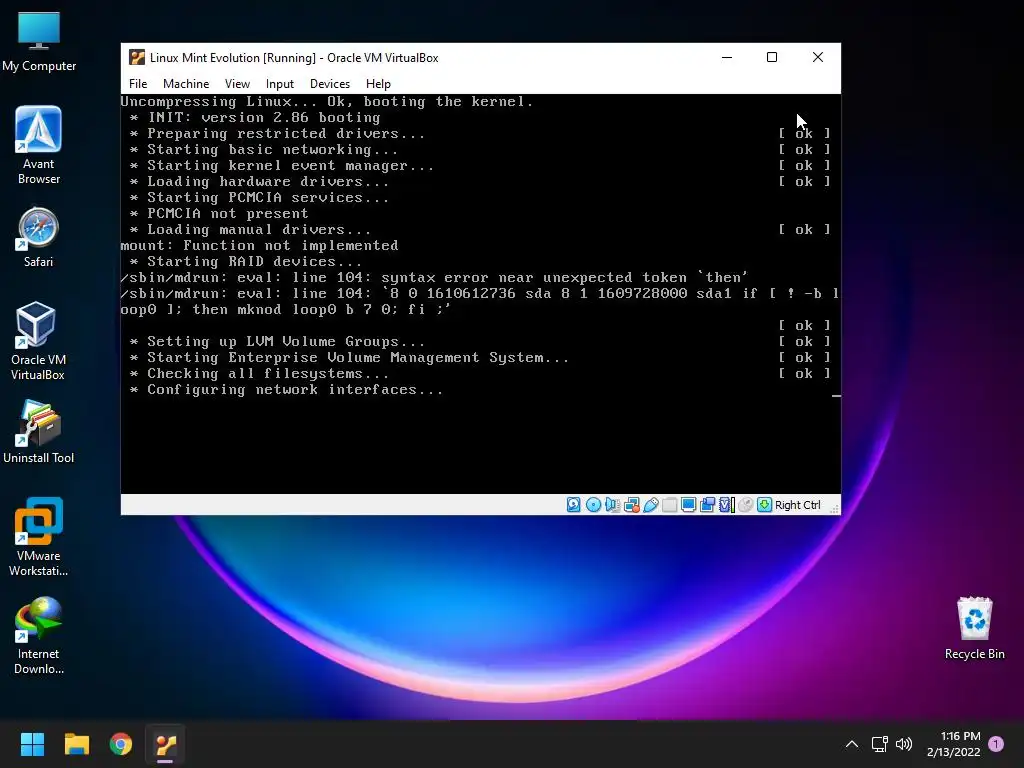This screenshot has height=768, width=1024.
Task: Click the recording status icon
Action: pos(707,505)
